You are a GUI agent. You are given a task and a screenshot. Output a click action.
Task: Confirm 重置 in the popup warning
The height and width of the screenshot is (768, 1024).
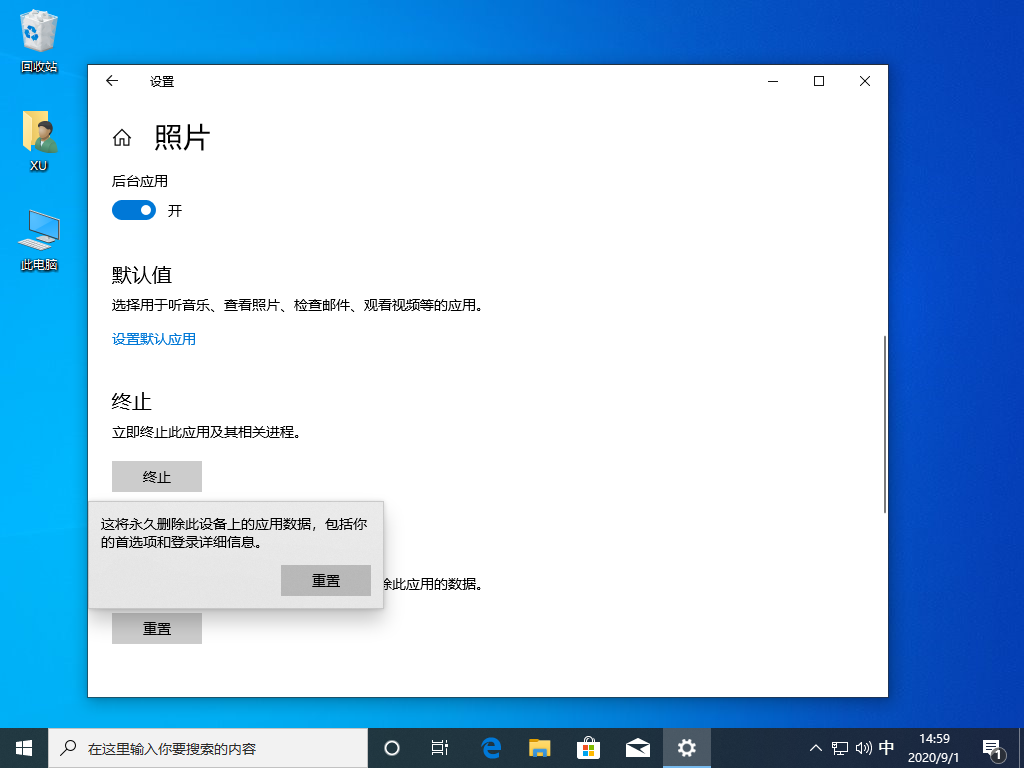pyautogui.click(x=326, y=580)
